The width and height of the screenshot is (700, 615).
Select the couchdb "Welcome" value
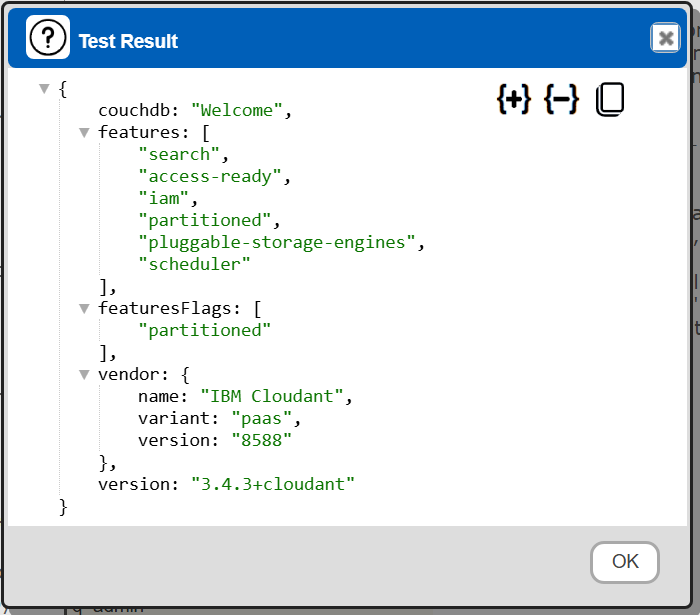[237, 110]
